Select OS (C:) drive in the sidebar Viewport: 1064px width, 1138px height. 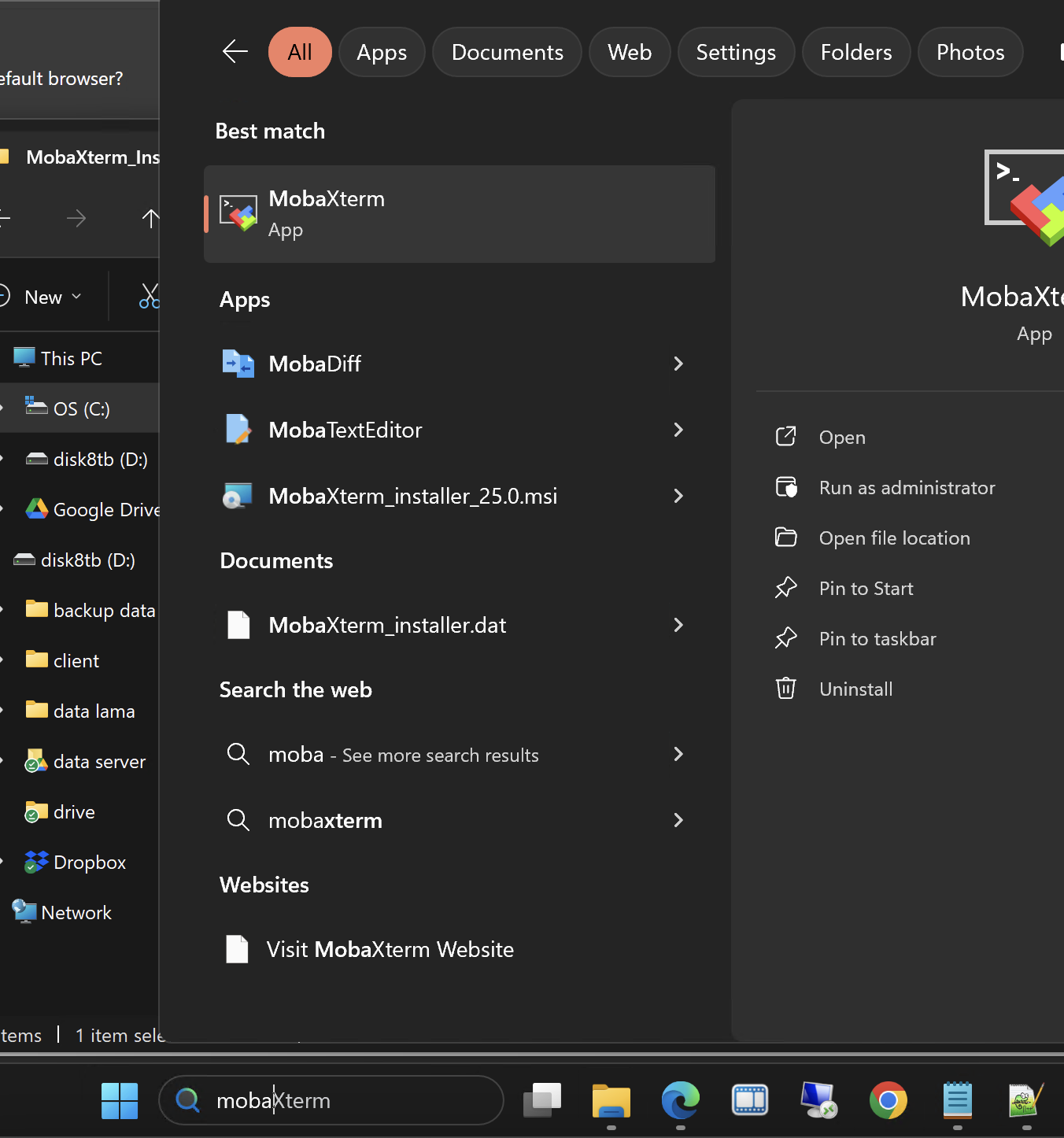tap(79, 408)
